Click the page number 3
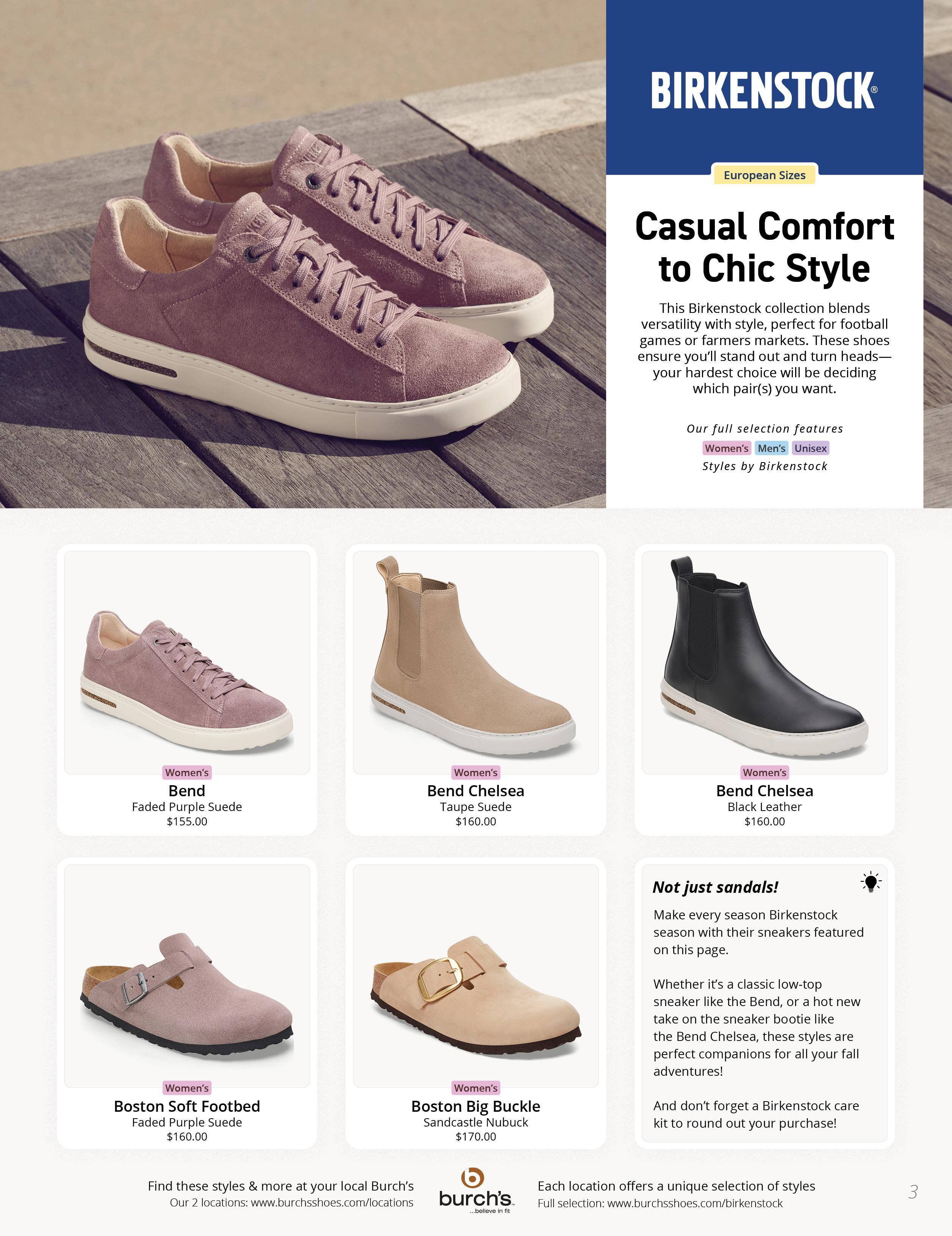The height and width of the screenshot is (1236, 952). coord(913,1192)
